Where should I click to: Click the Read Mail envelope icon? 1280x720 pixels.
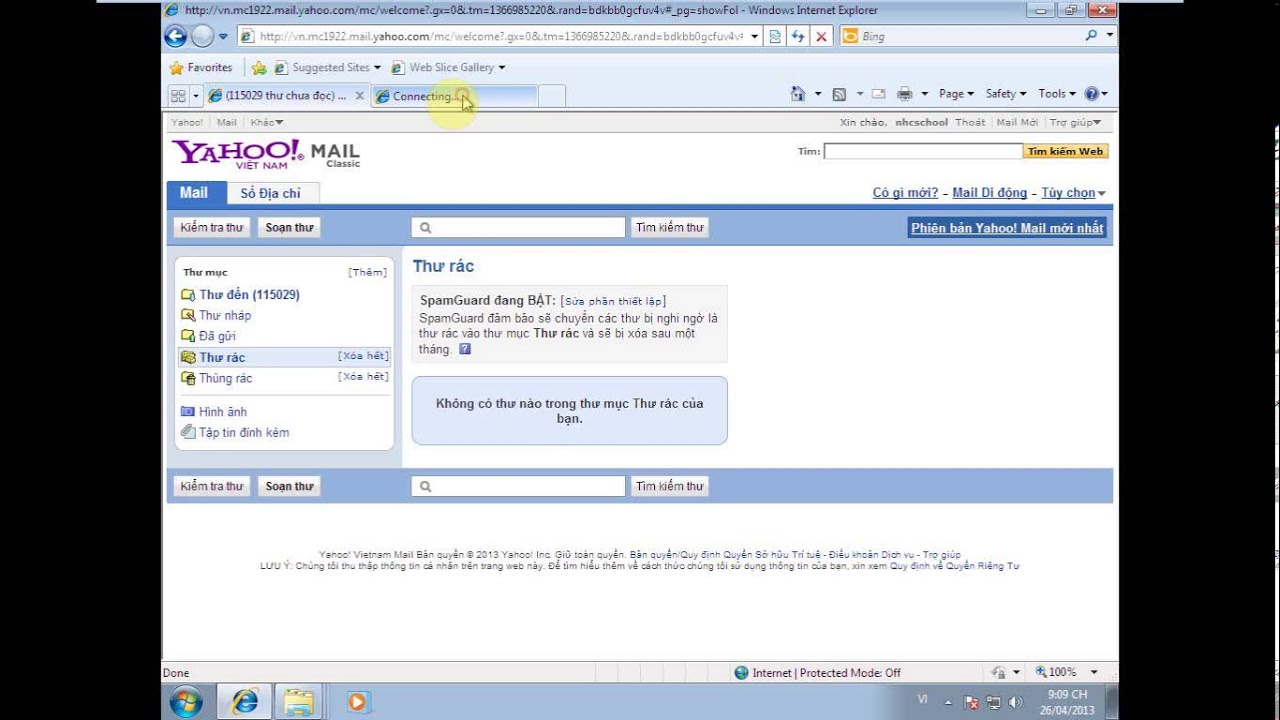[879, 94]
